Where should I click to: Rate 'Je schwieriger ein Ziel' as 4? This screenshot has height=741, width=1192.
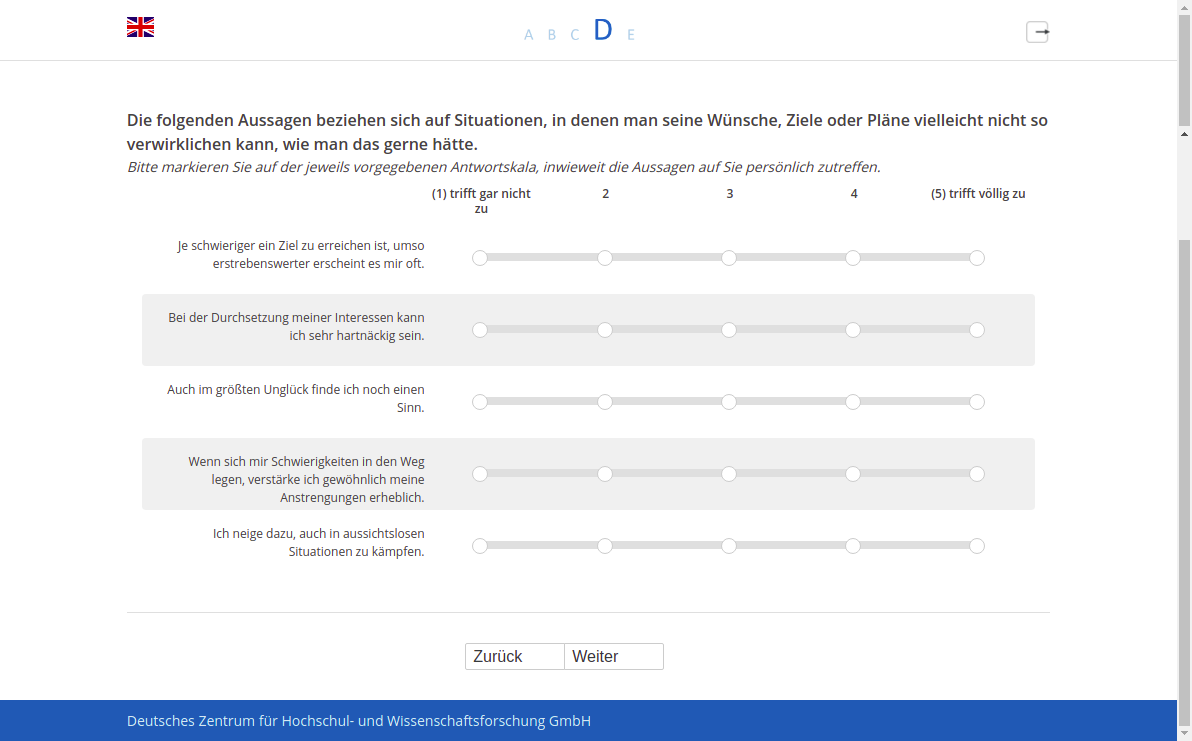coord(853,258)
